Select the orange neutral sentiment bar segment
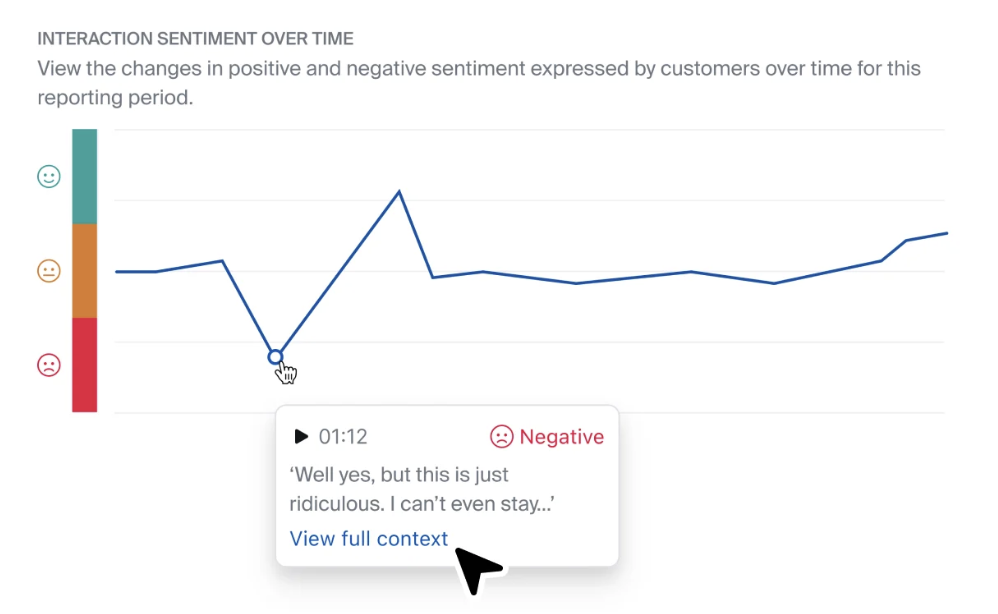This screenshot has height=614, width=998. click(84, 270)
